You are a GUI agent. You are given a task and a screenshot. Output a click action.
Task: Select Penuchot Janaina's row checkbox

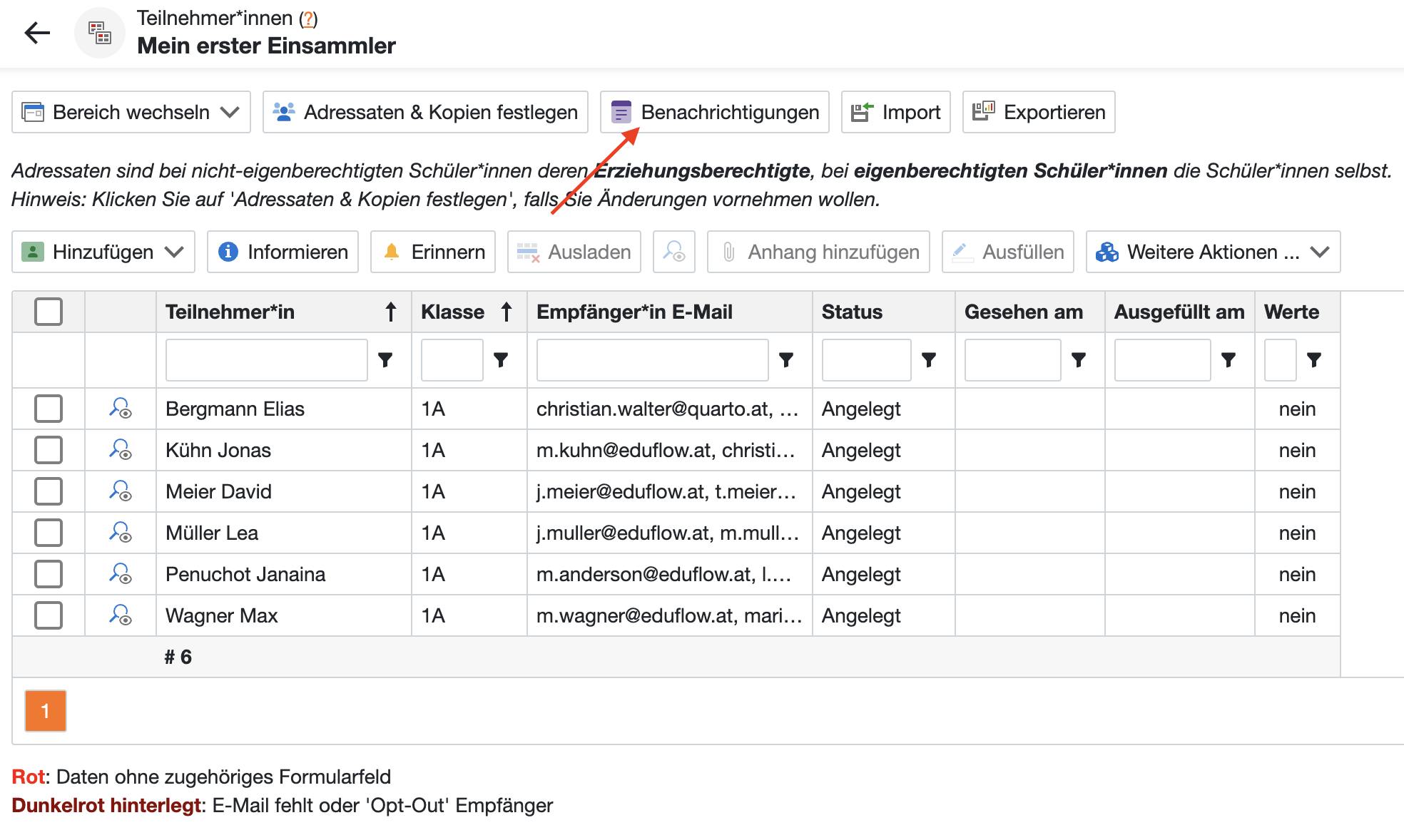[x=49, y=574]
